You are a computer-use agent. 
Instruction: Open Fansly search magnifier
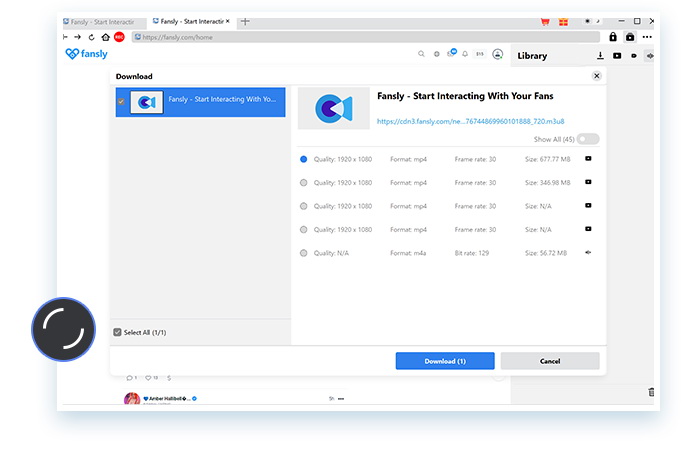421,54
